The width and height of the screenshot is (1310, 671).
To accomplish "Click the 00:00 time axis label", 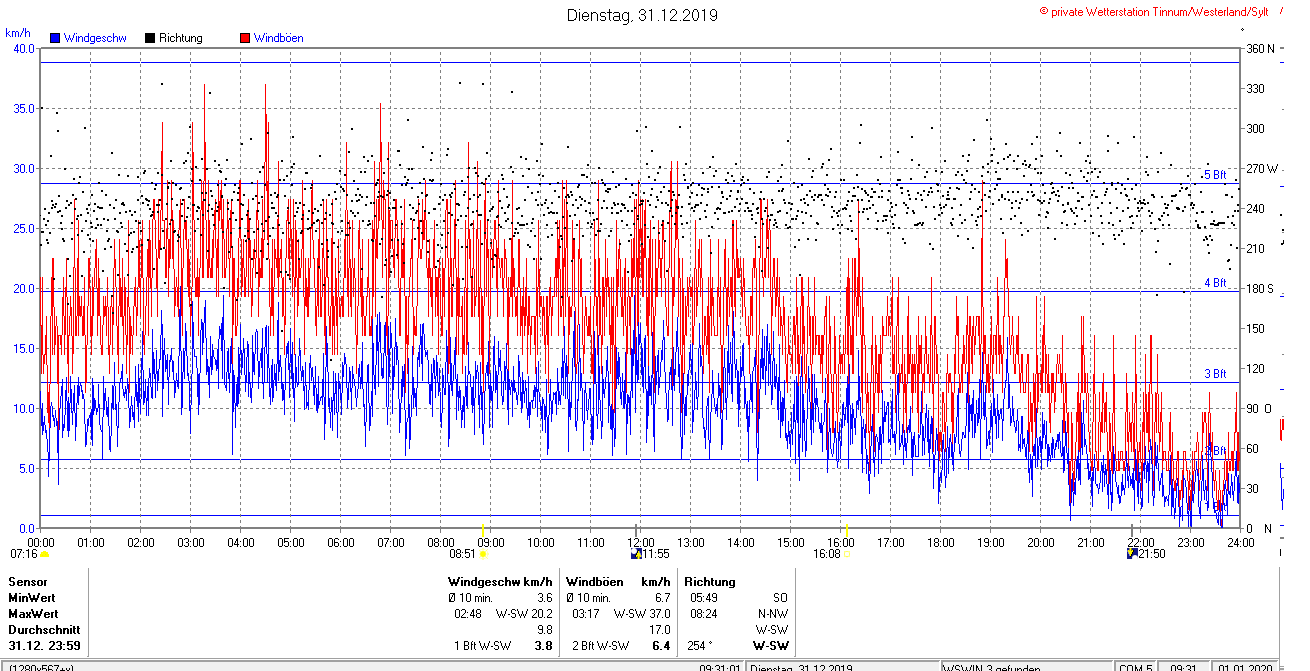I will (x=40, y=543).
